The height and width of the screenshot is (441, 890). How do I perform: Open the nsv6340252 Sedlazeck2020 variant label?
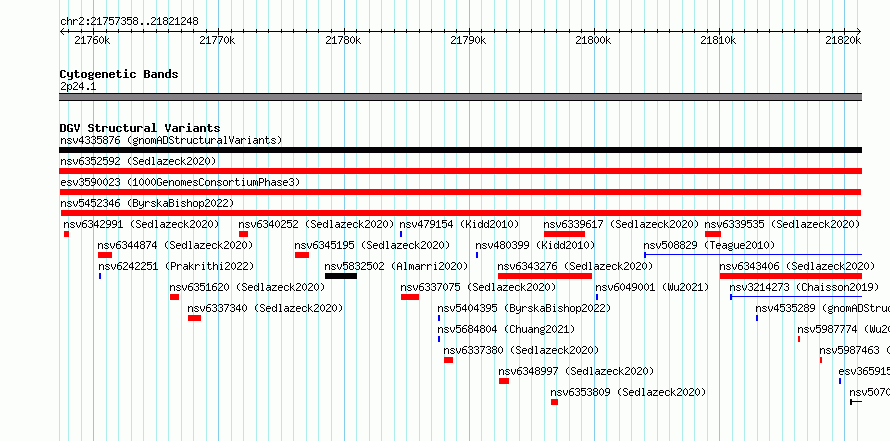pyautogui.click(x=316, y=224)
